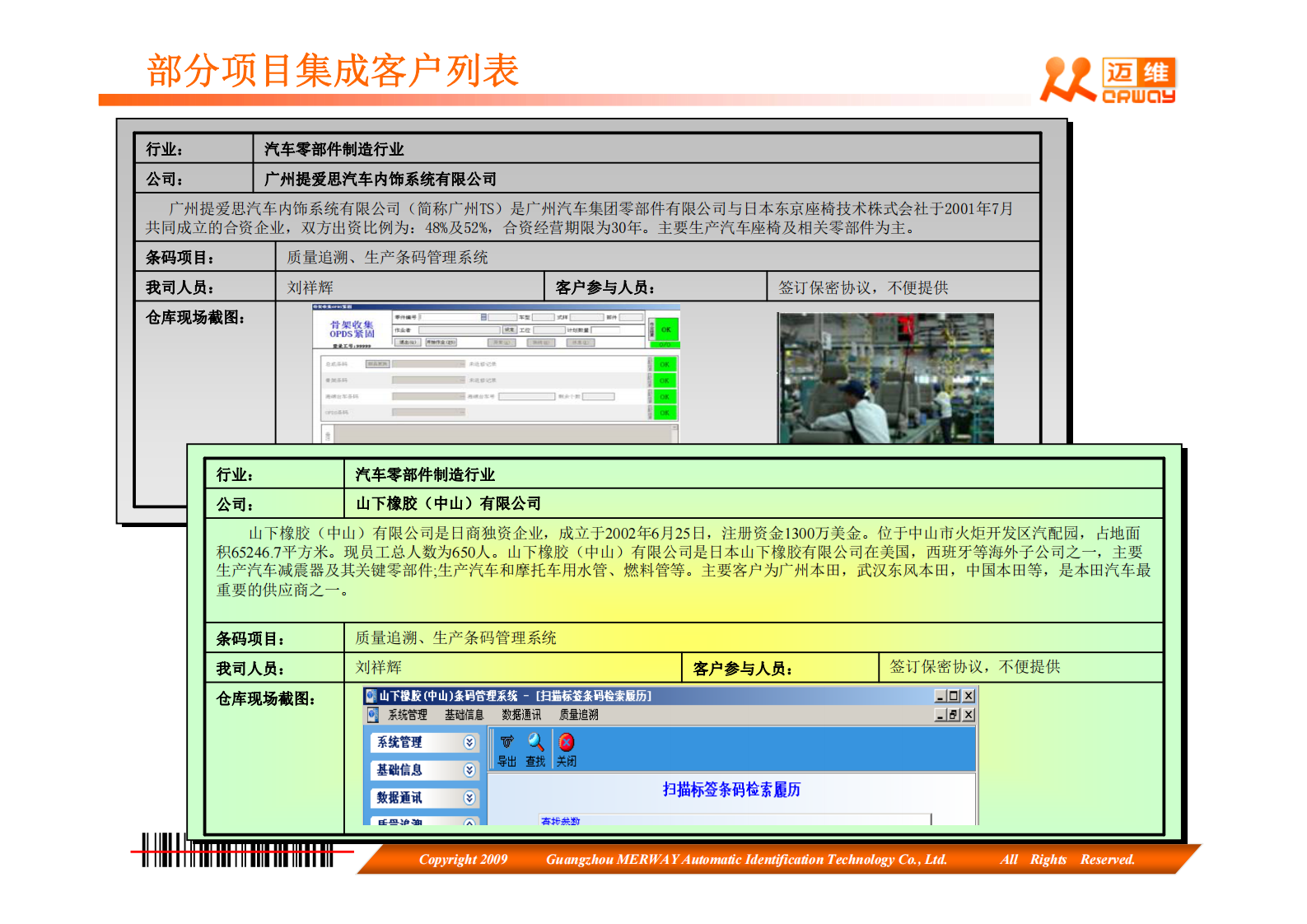Viewport: 1307px width, 924px height.
Task: Open the 系统管理 menu in the menu bar
Action: 408,715
